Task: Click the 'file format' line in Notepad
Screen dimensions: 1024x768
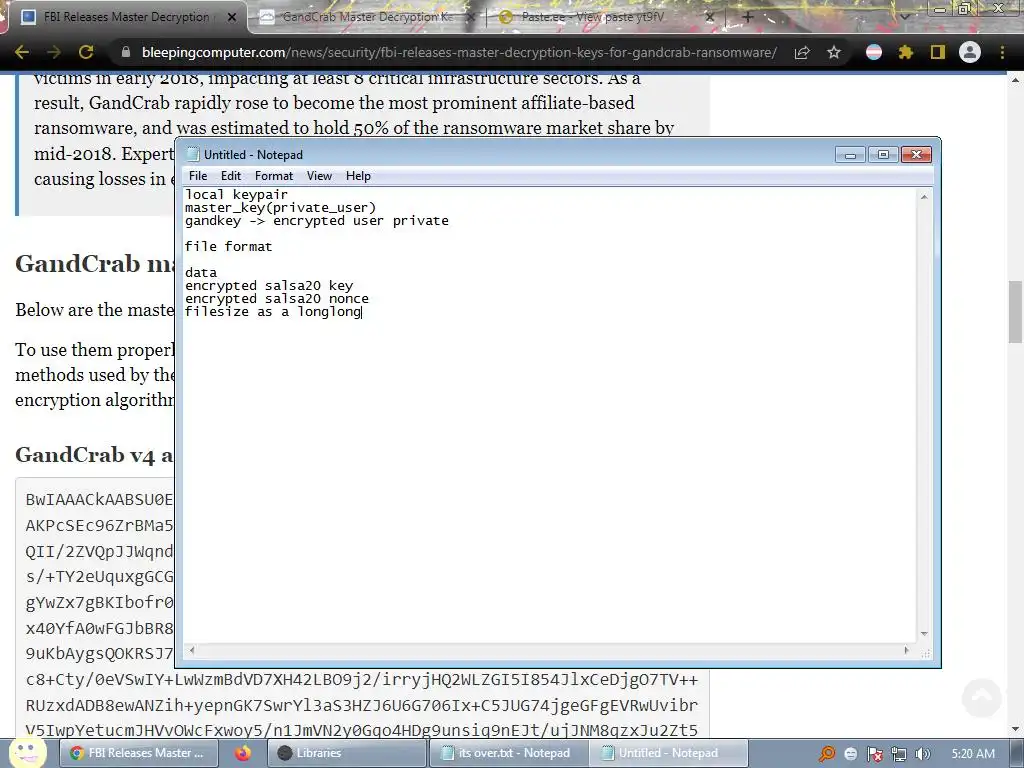Action: 228,246
